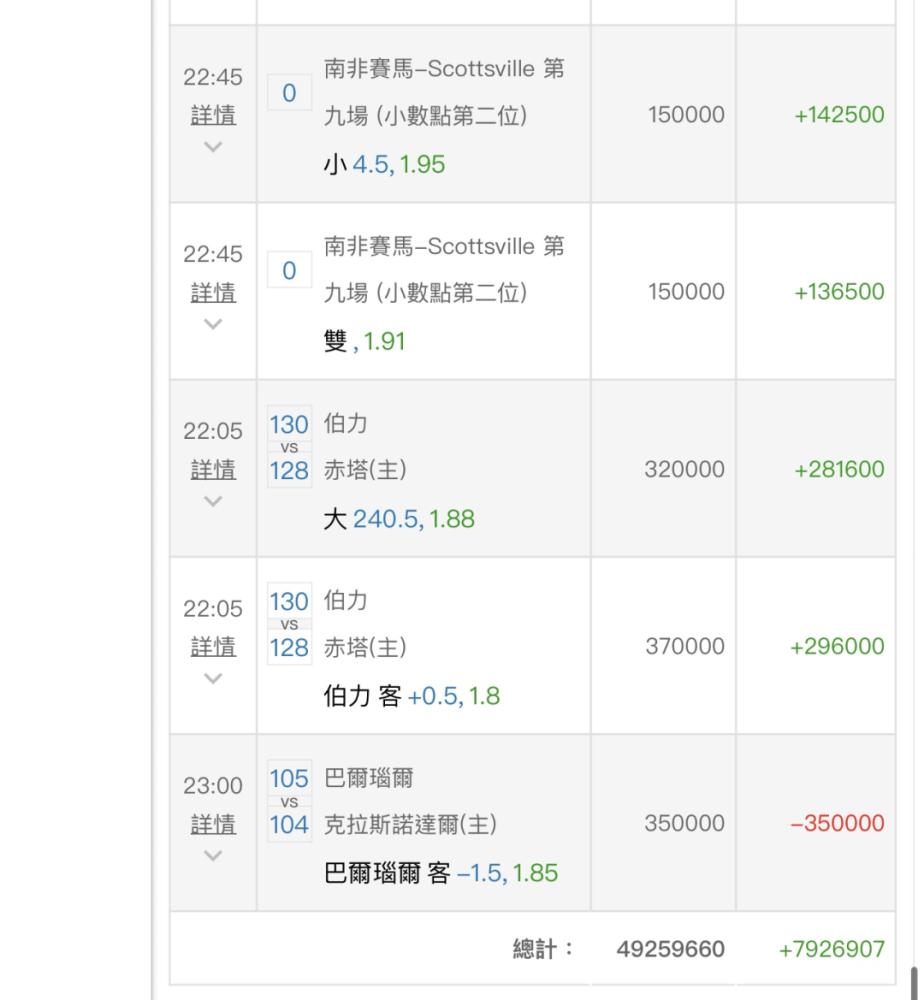Screen dimensions: 924x1000
Task: Open 詳情 for 23:00 巴爾瑙爾 bet
Action: click(x=213, y=824)
